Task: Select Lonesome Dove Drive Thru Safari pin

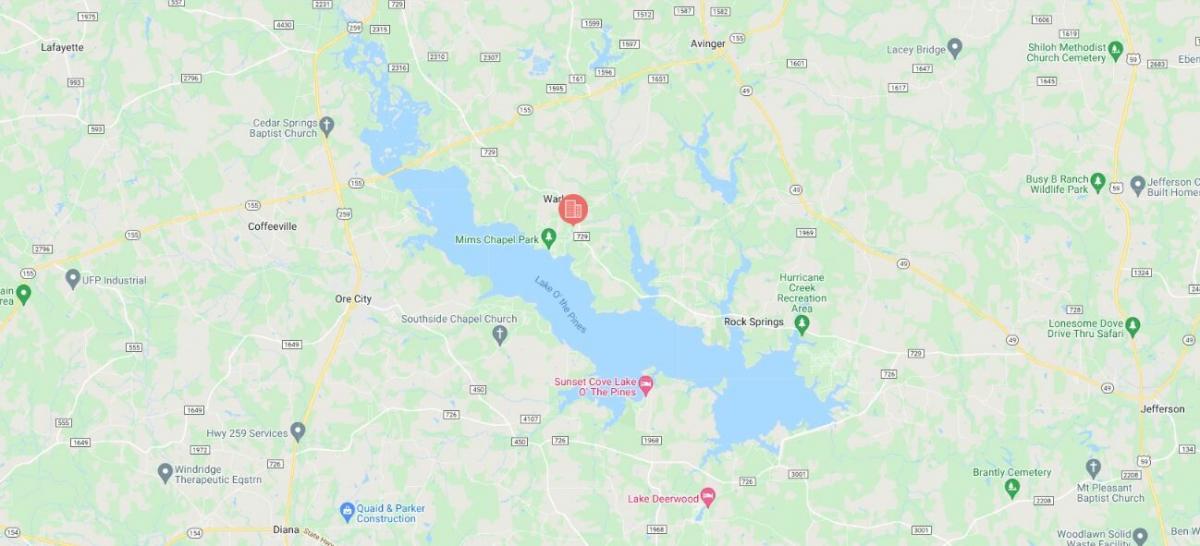Action: tap(1132, 326)
